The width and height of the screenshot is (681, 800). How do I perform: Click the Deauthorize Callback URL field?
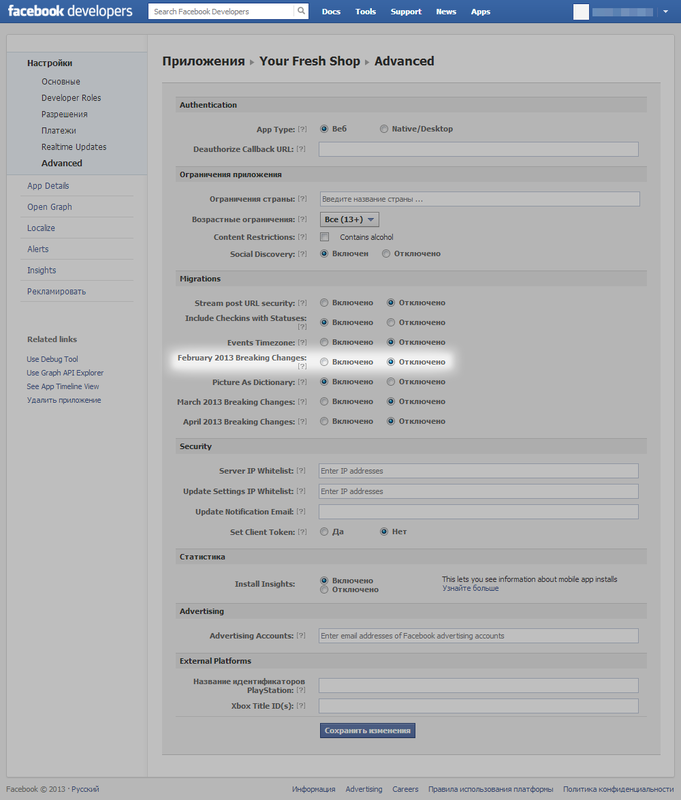pos(478,149)
